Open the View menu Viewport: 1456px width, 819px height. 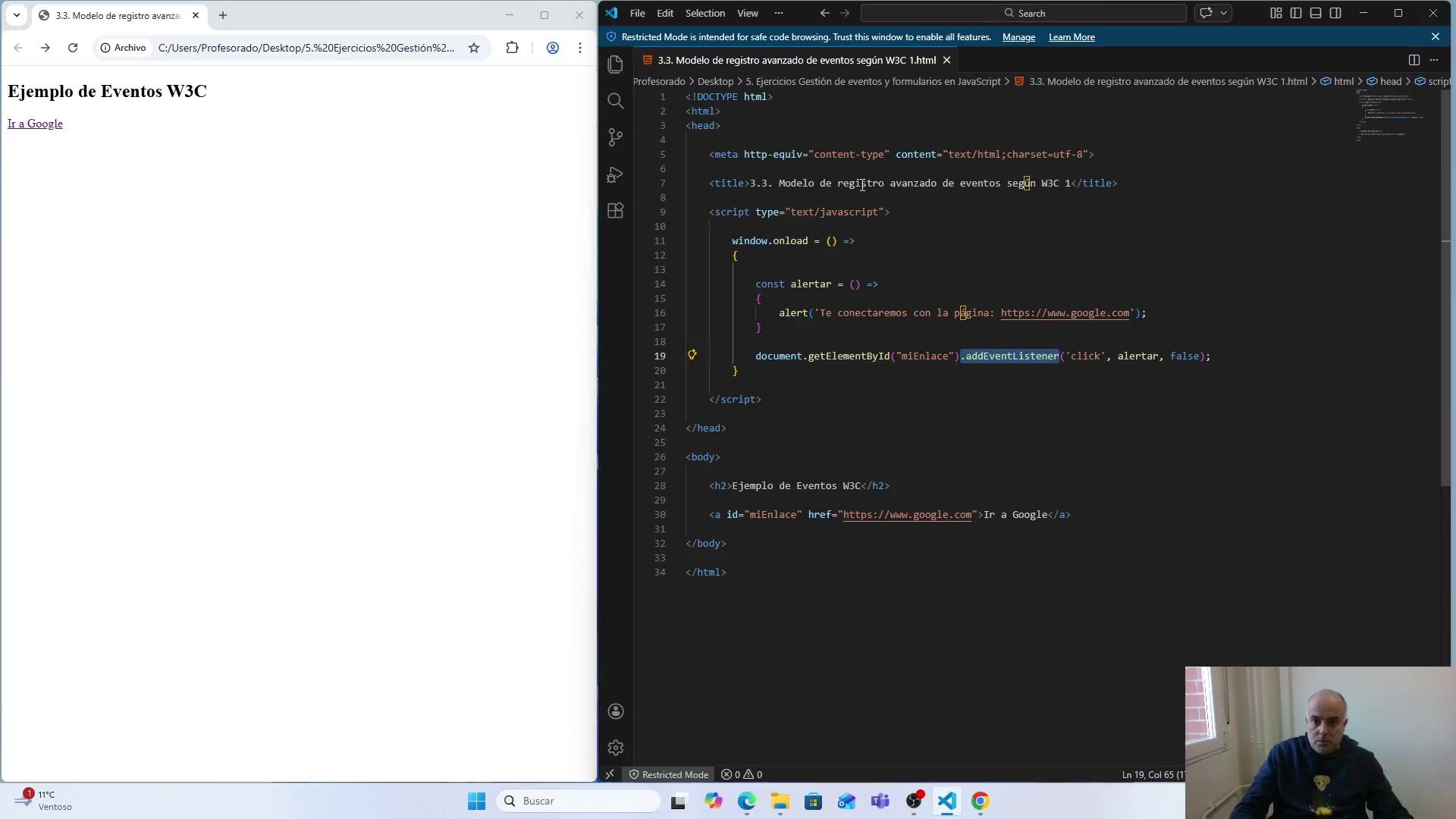coord(748,13)
